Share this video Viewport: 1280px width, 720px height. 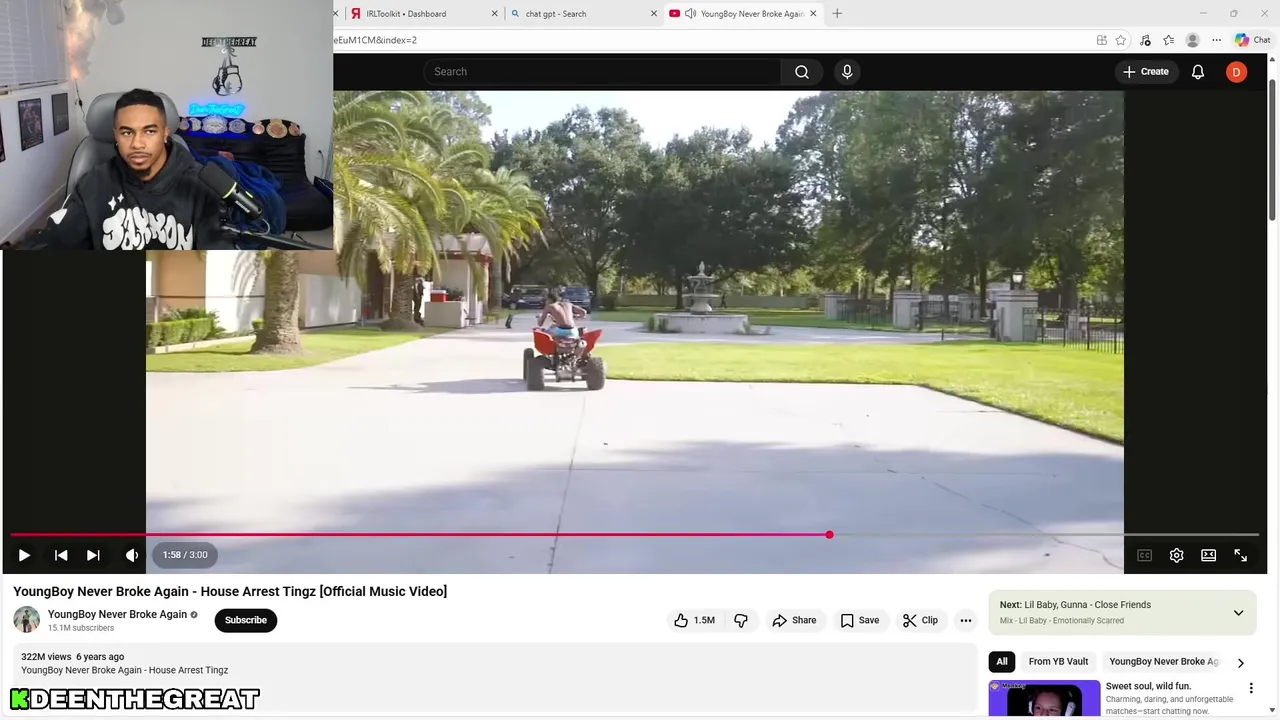(794, 620)
